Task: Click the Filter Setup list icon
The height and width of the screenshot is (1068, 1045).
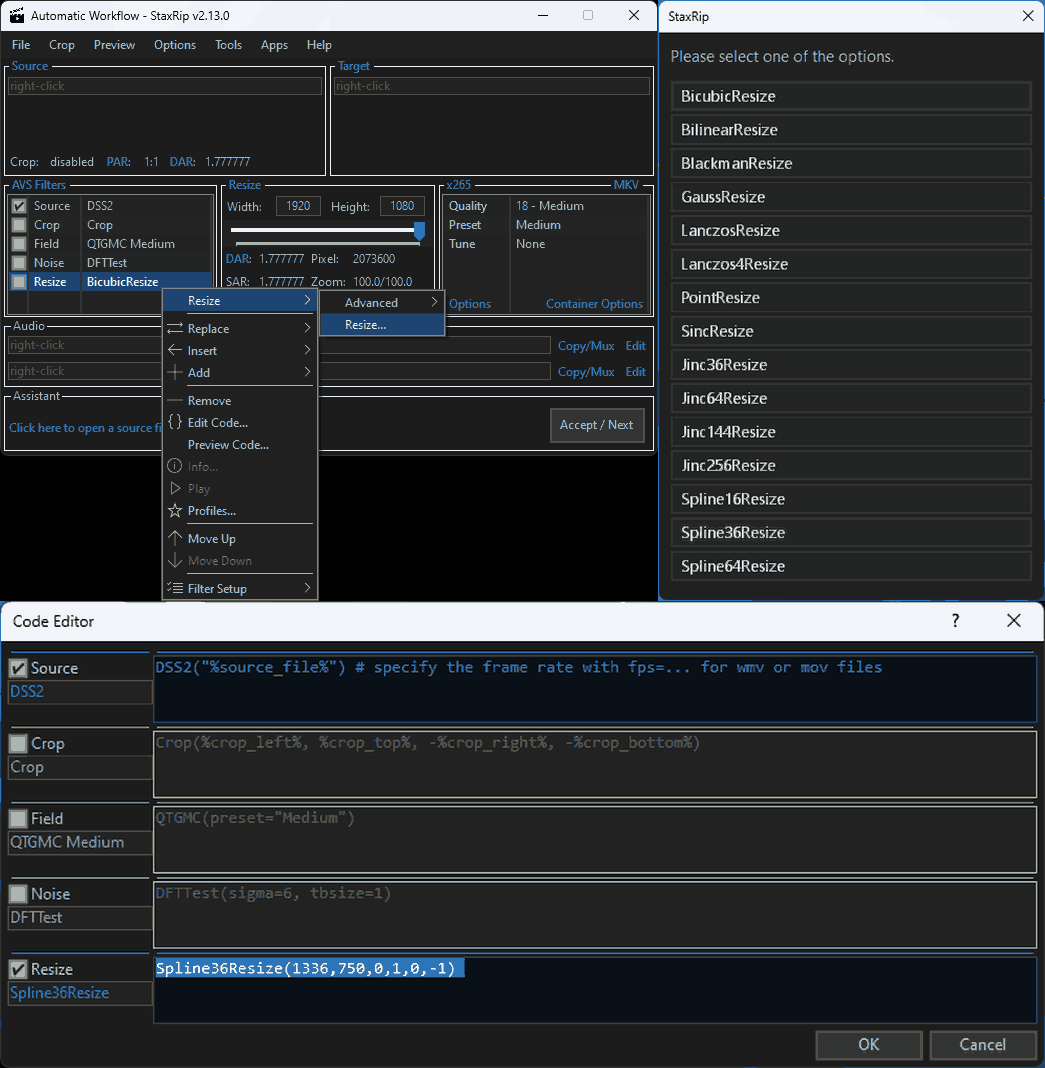Action: point(175,588)
